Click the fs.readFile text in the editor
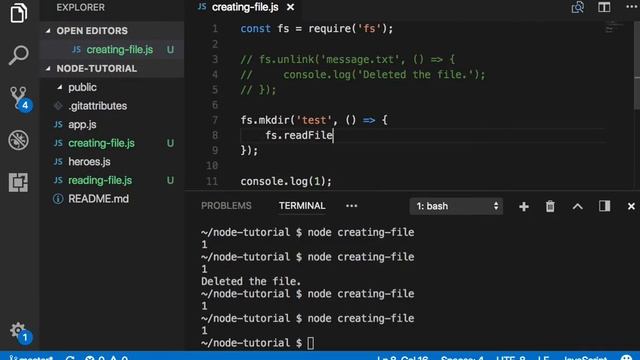 coord(299,135)
